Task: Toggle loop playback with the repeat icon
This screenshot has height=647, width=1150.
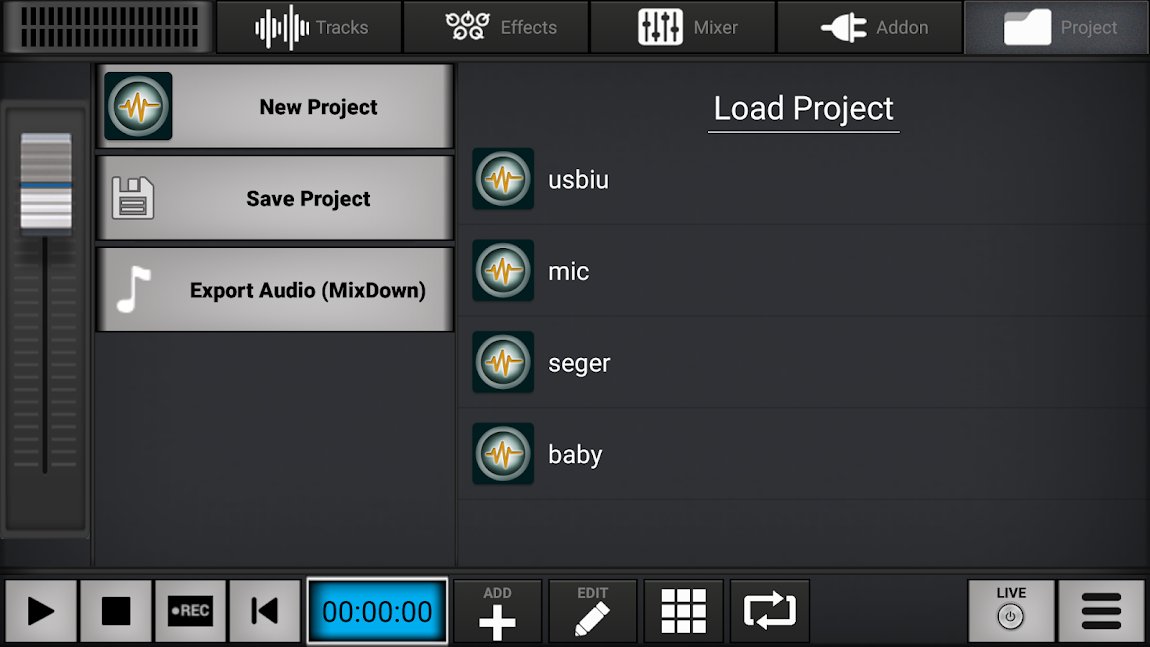Action: [x=769, y=610]
